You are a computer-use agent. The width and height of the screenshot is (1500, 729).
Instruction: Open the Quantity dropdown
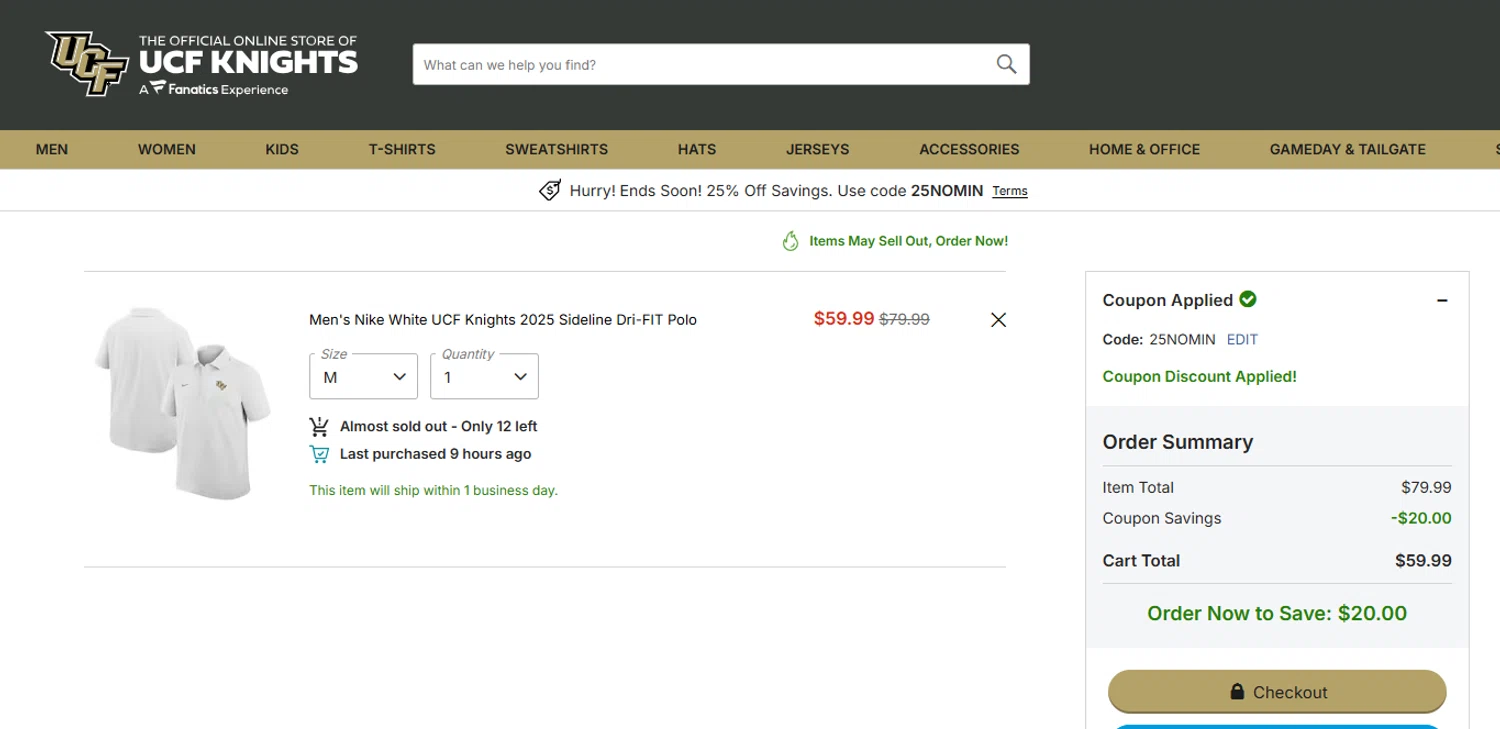[x=484, y=376]
